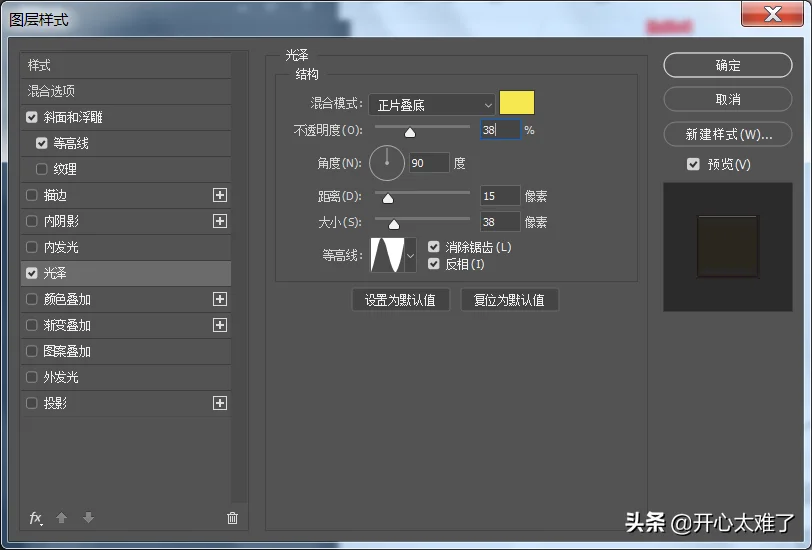The height and width of the screenshot is (550, 812).
Task: Click the fx add-style icon
Action: [36, 518]
